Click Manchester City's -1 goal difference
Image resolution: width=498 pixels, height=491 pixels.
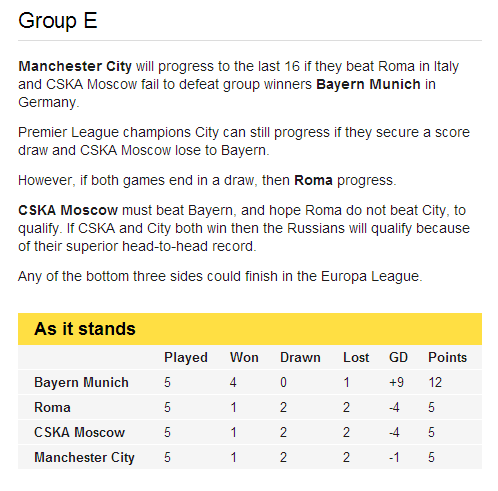[394, 457]
